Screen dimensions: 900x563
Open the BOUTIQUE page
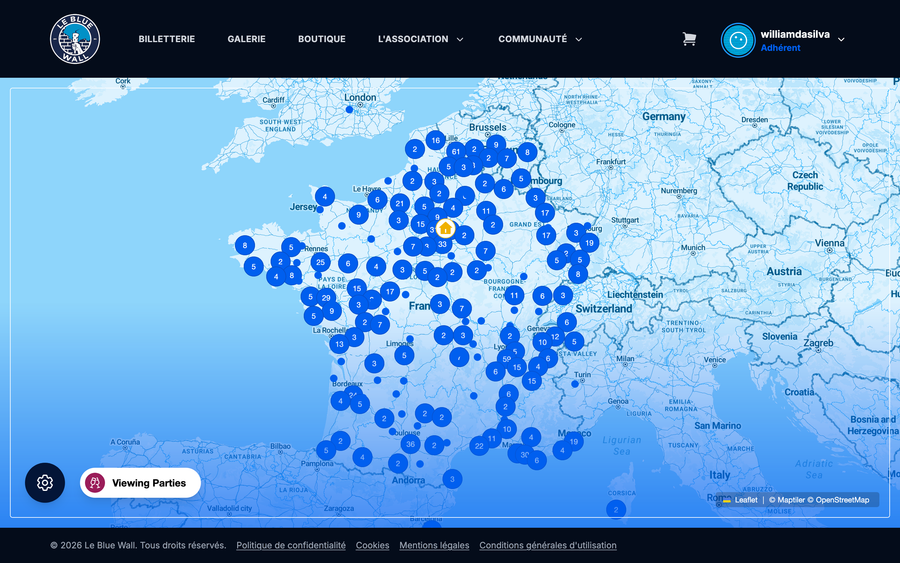pos(321,39)
